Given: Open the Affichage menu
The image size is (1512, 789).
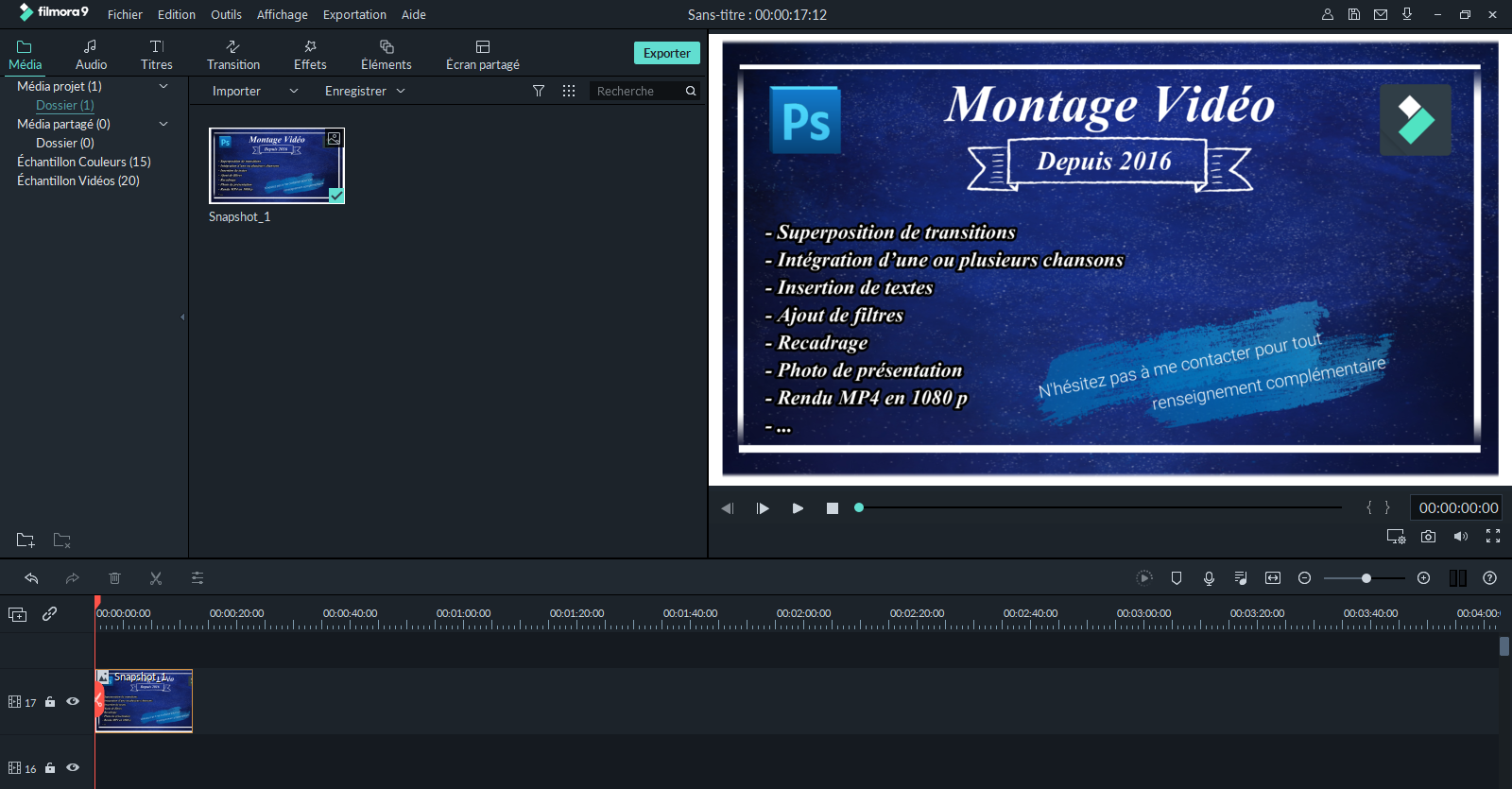Looking at the screenshot, I should click(283, 14).
